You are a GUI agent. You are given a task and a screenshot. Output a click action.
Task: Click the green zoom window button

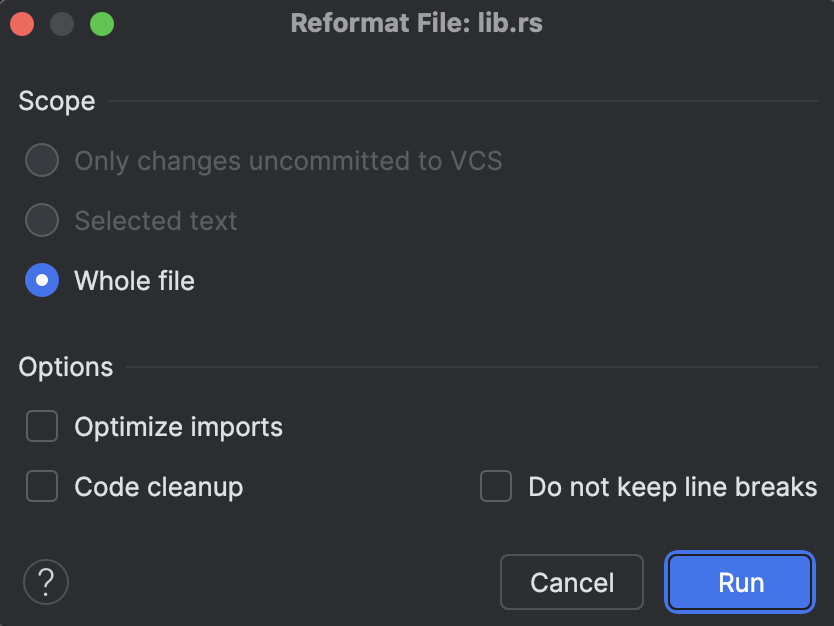[102, 23]
